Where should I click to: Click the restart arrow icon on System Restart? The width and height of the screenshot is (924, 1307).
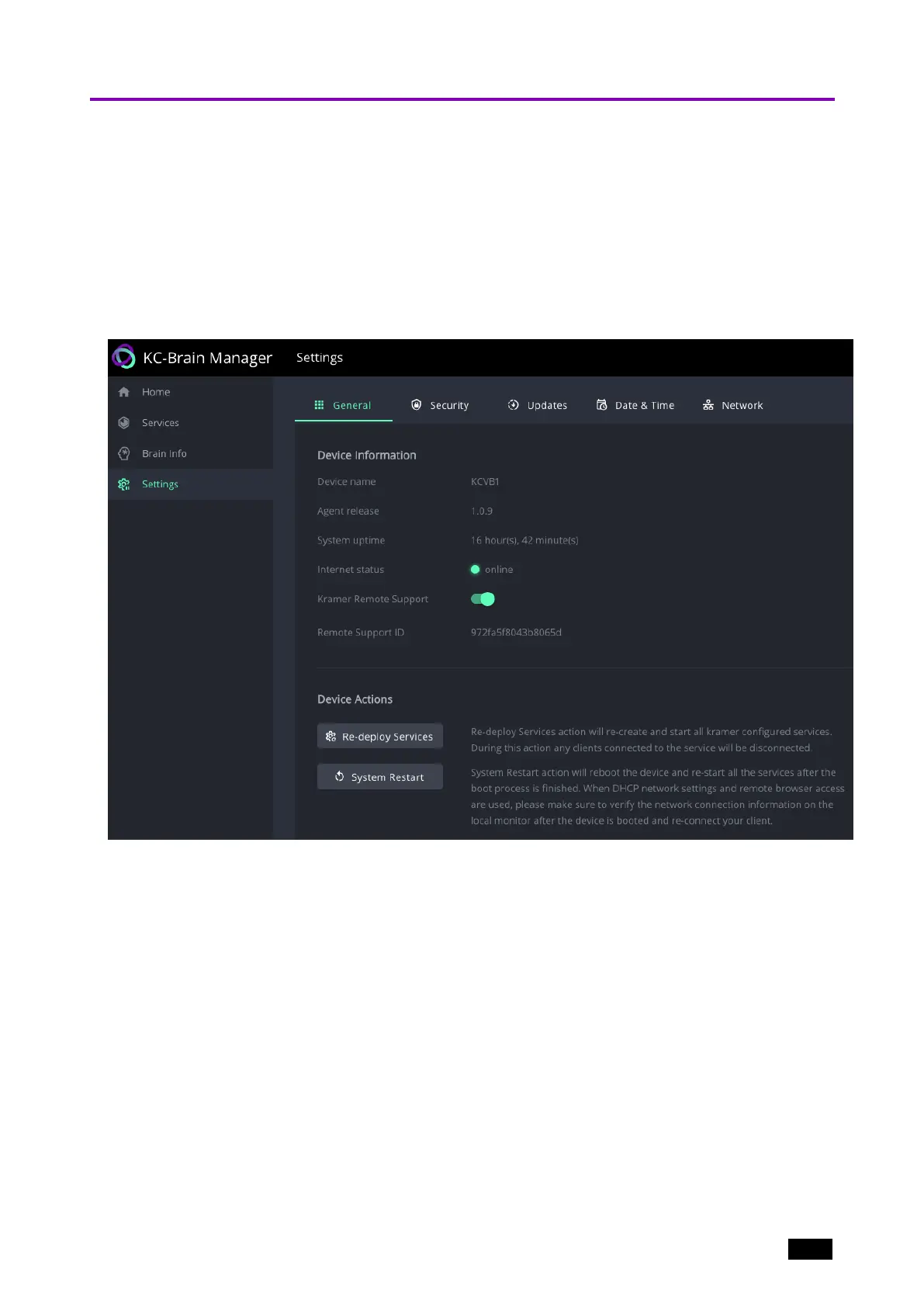[340, 776]
